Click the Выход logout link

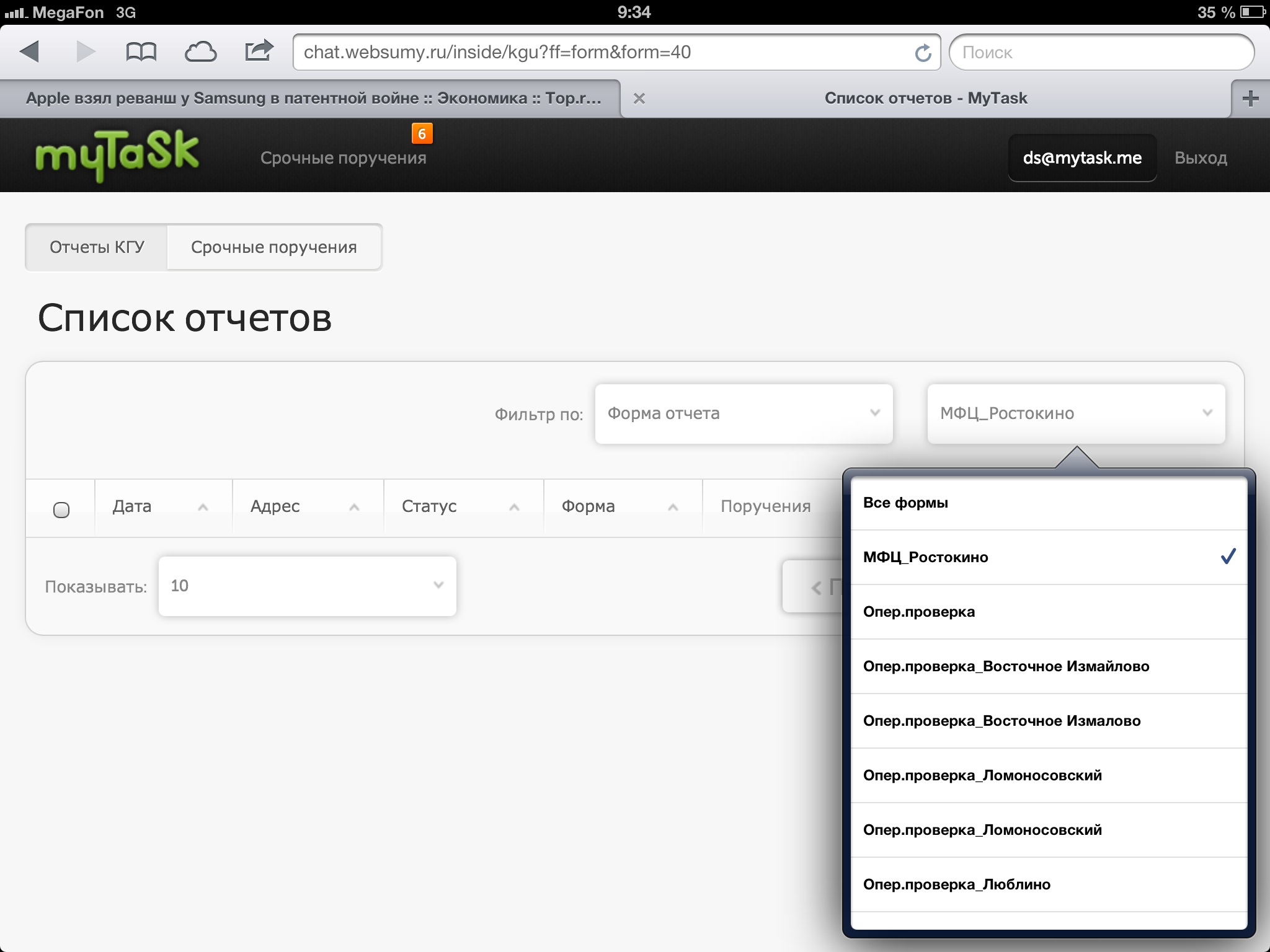coord(1200,158)
